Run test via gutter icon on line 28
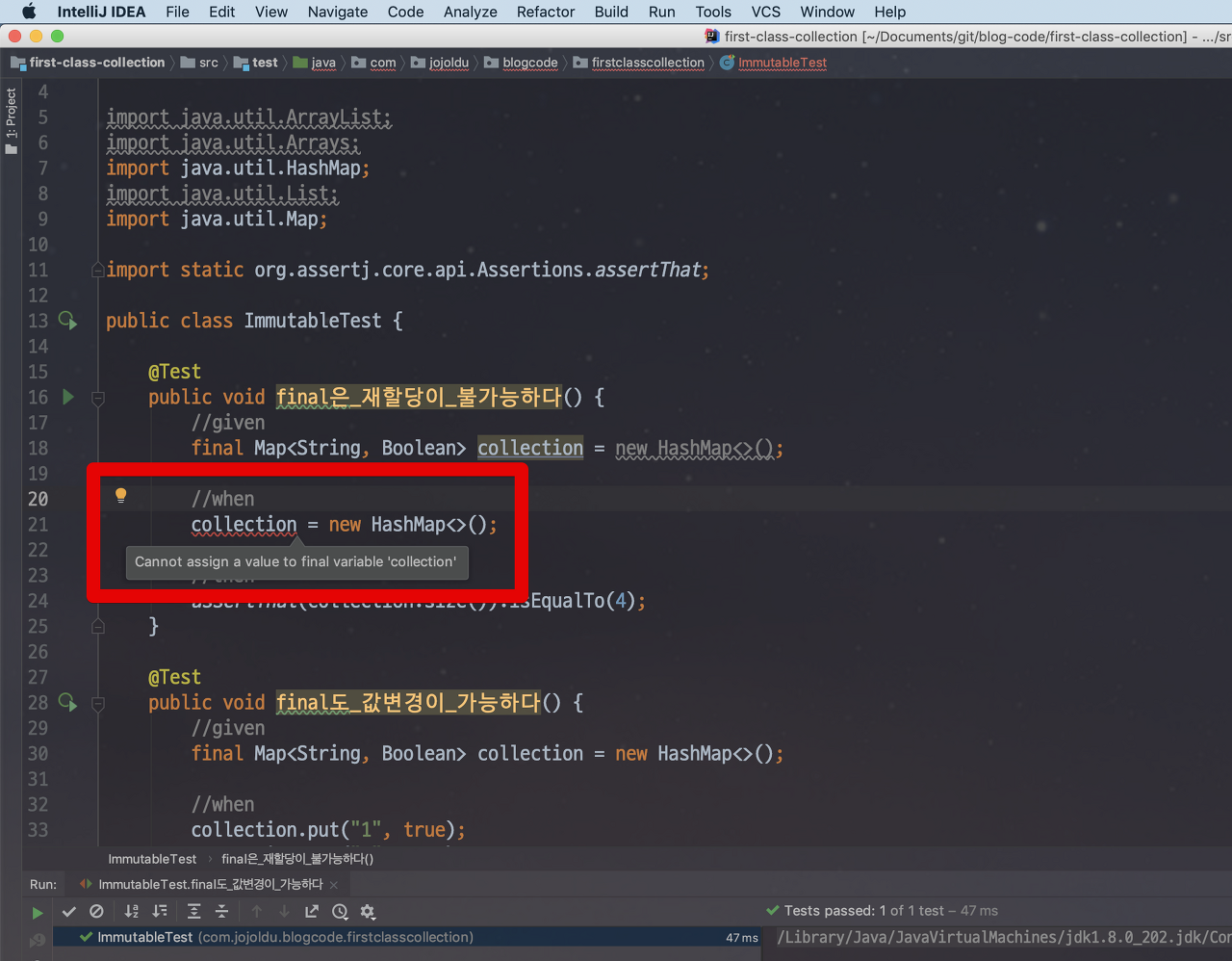Viewport: 1232px width, 961px height. [67, 702]
